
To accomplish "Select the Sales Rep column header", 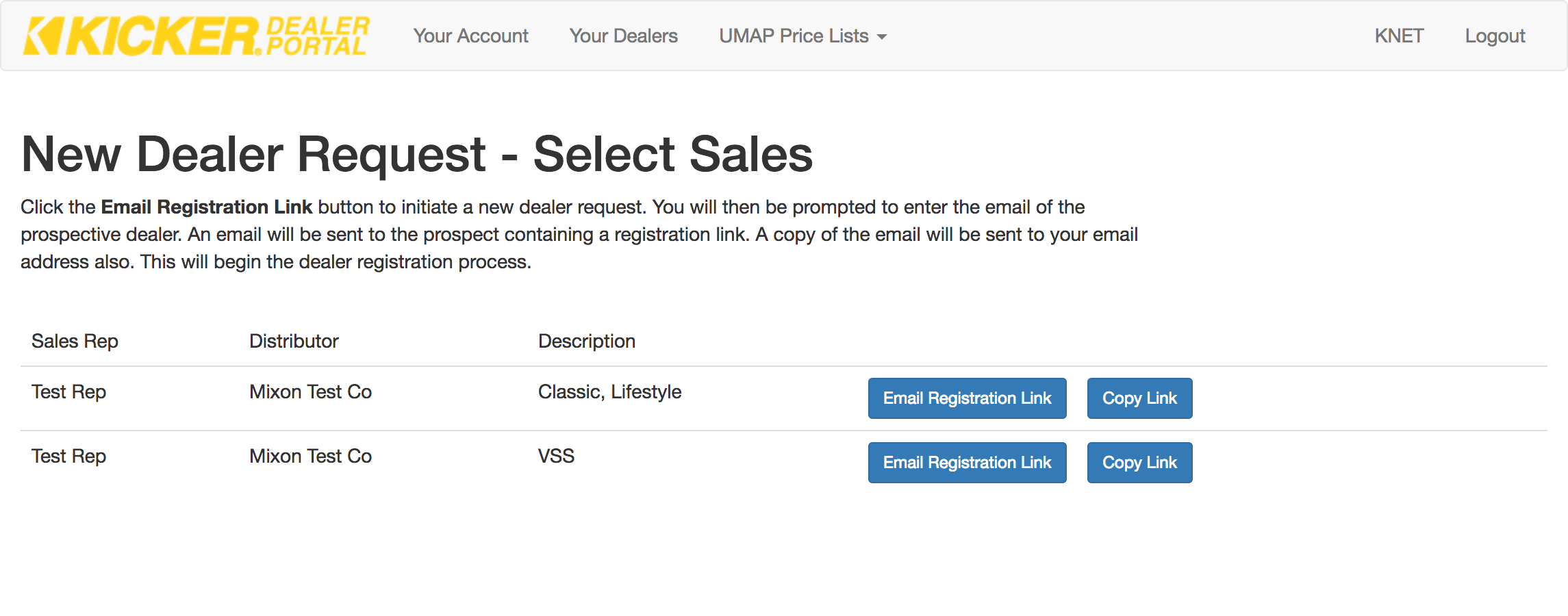I will pos(75,340).
